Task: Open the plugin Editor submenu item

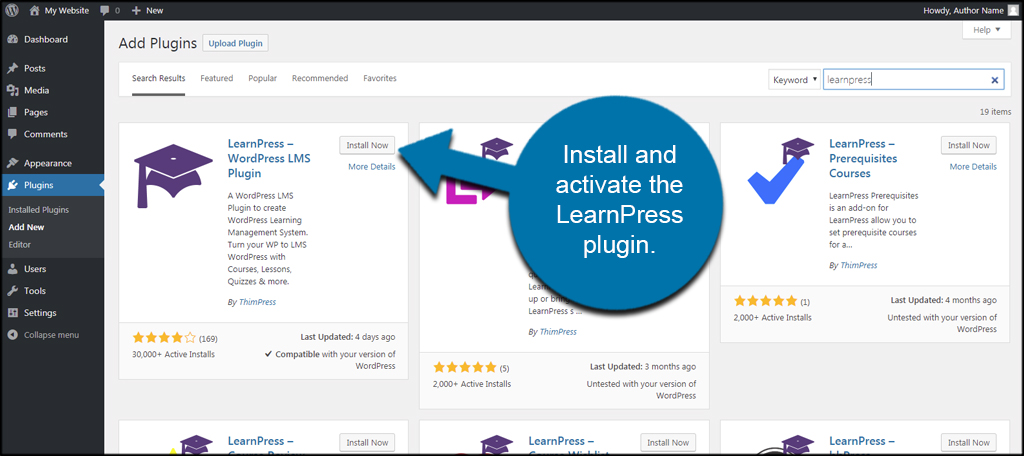Action: [20, 244]
